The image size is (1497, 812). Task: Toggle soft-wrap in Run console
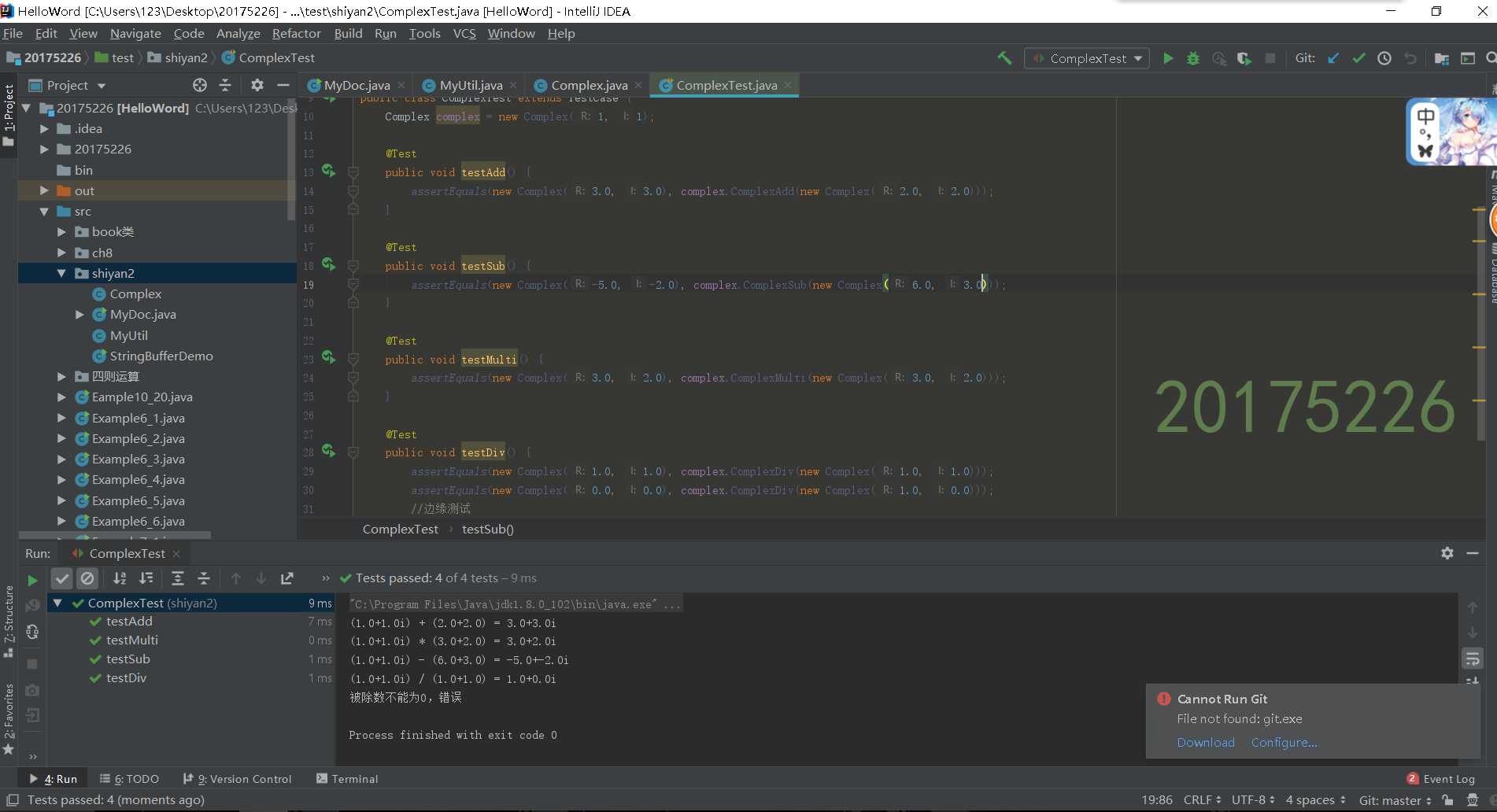click(x=1473, y=659)
